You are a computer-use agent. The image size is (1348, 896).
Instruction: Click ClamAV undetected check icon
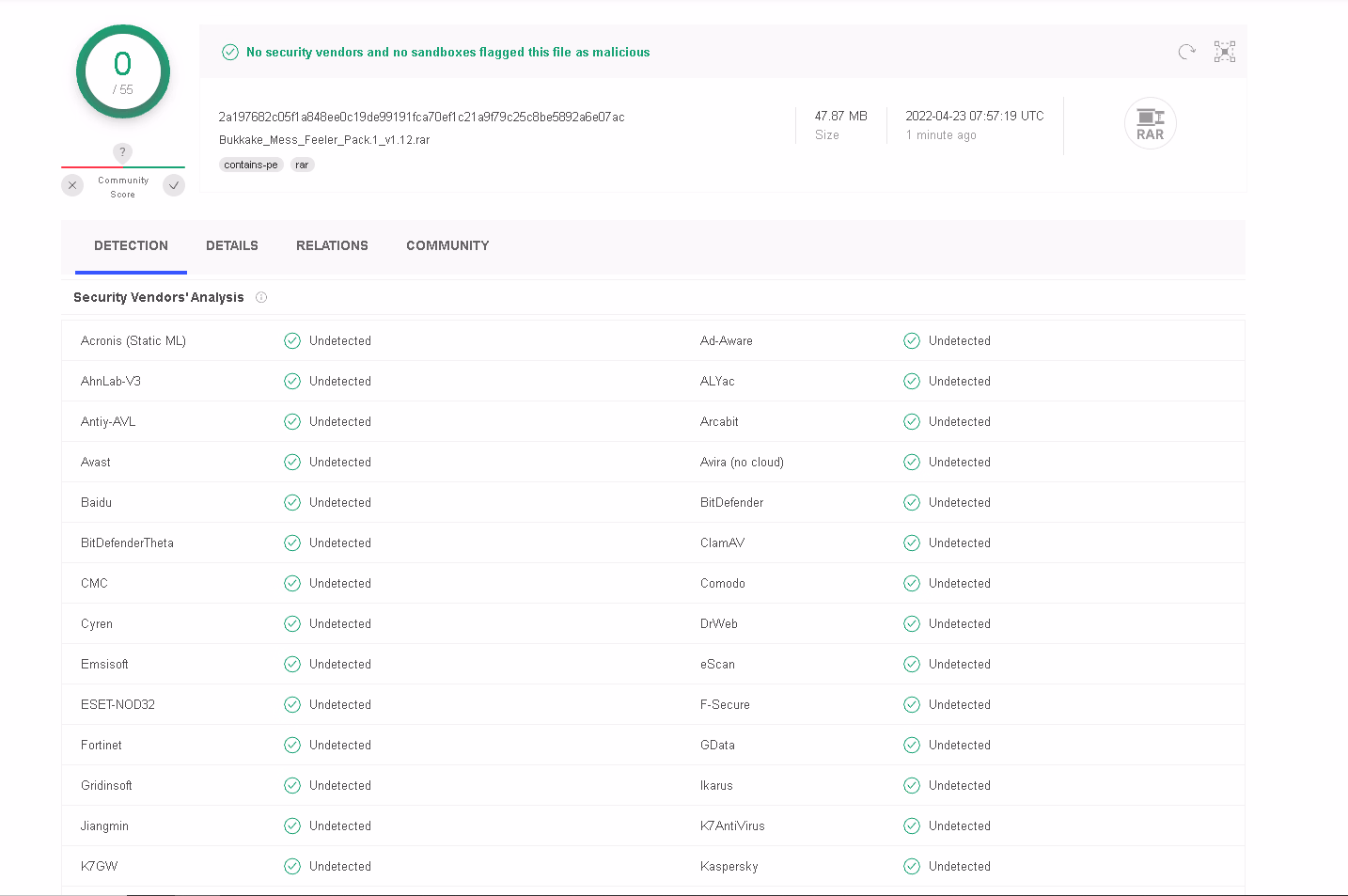click(x=912, y=542)
